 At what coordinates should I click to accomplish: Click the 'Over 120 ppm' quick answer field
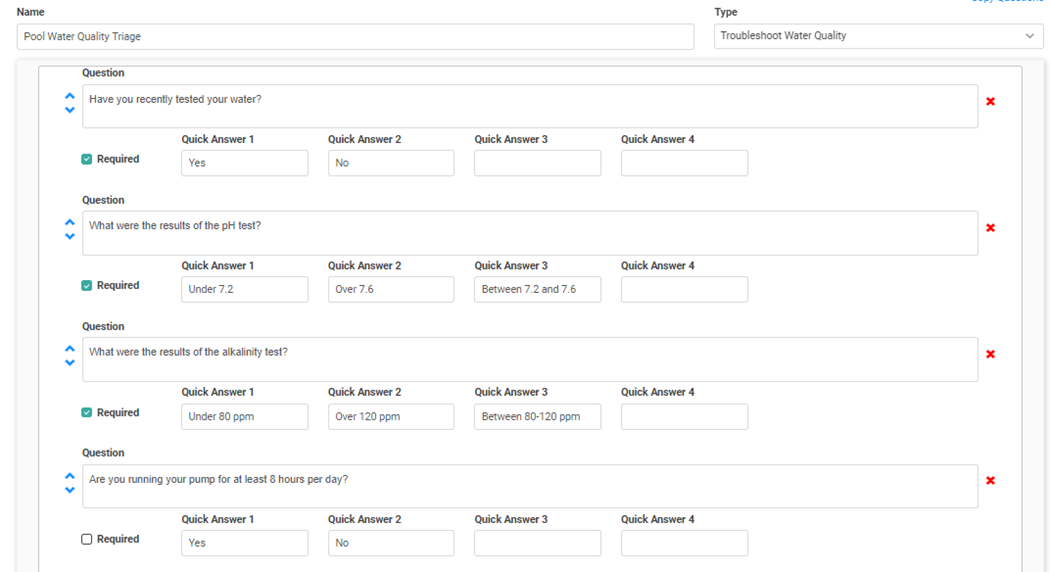tap(391, 417)
